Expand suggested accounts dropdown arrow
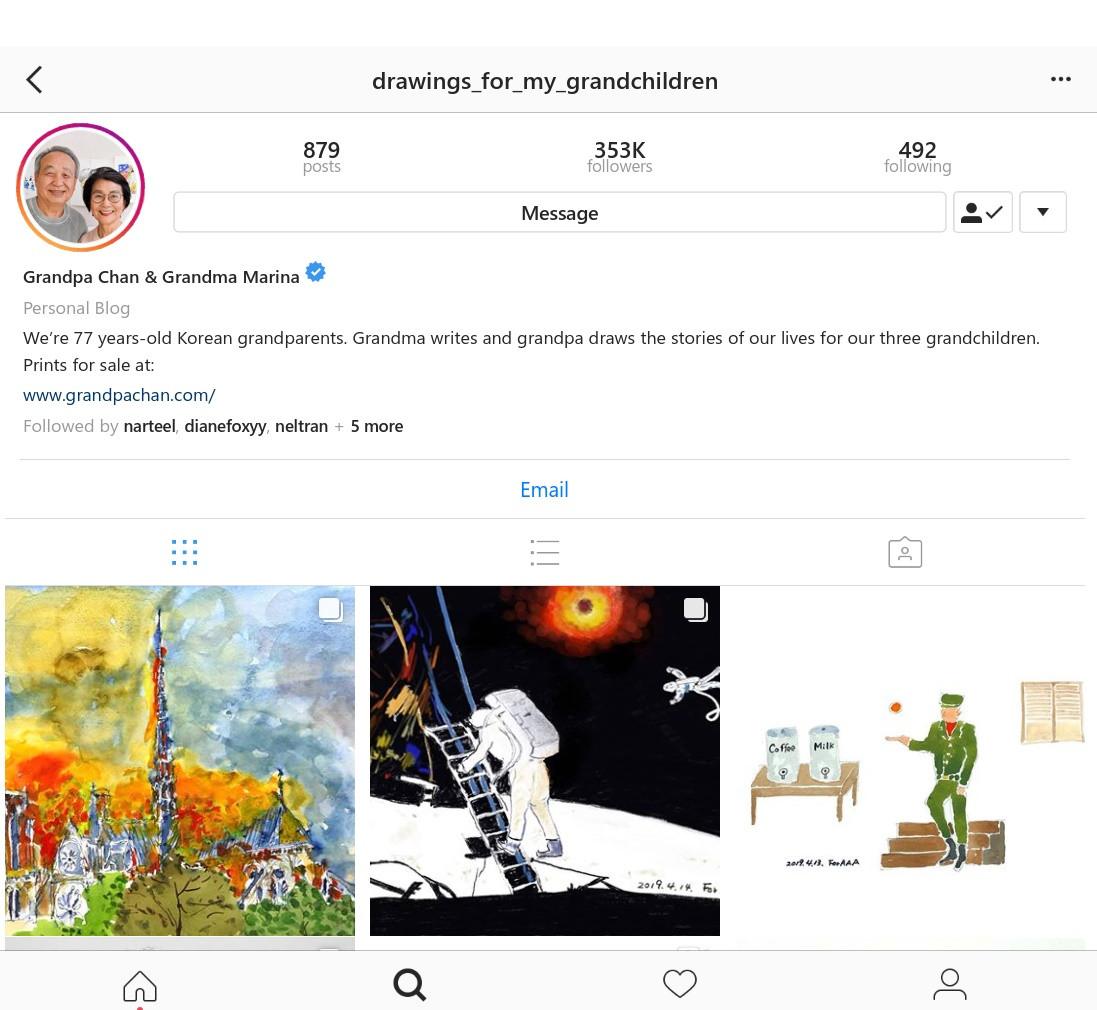The image size is (1097, 1010). pyautogui.click(x=1042, y=212)
